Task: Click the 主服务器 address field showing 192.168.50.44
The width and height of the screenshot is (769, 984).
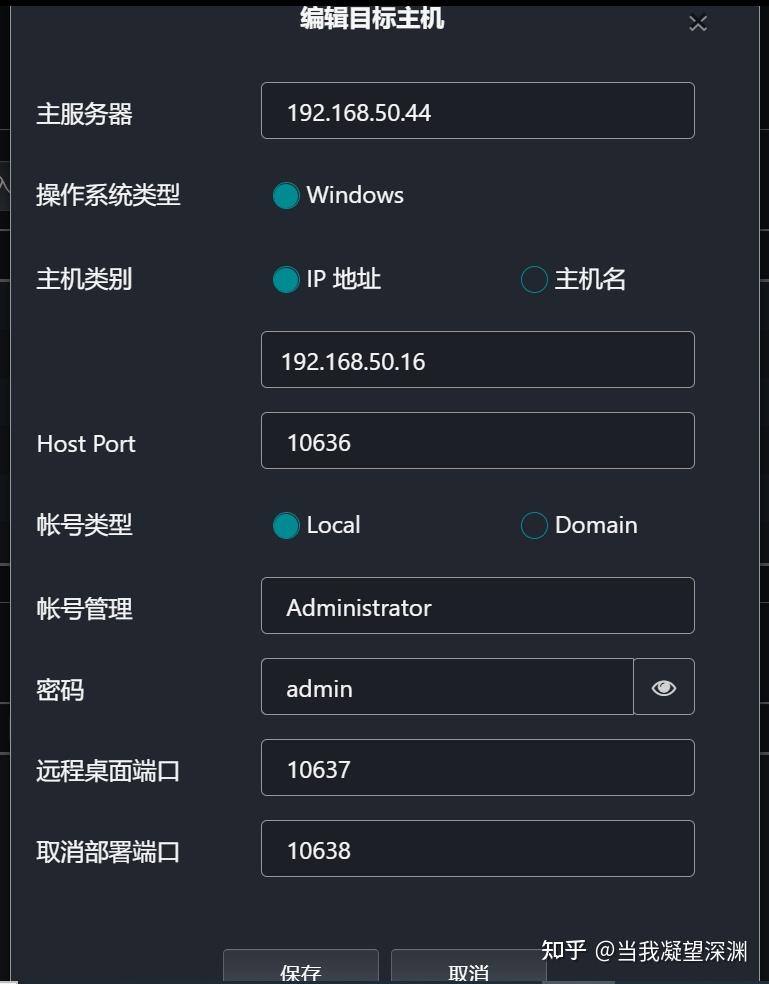Action: tap(477, 111)
